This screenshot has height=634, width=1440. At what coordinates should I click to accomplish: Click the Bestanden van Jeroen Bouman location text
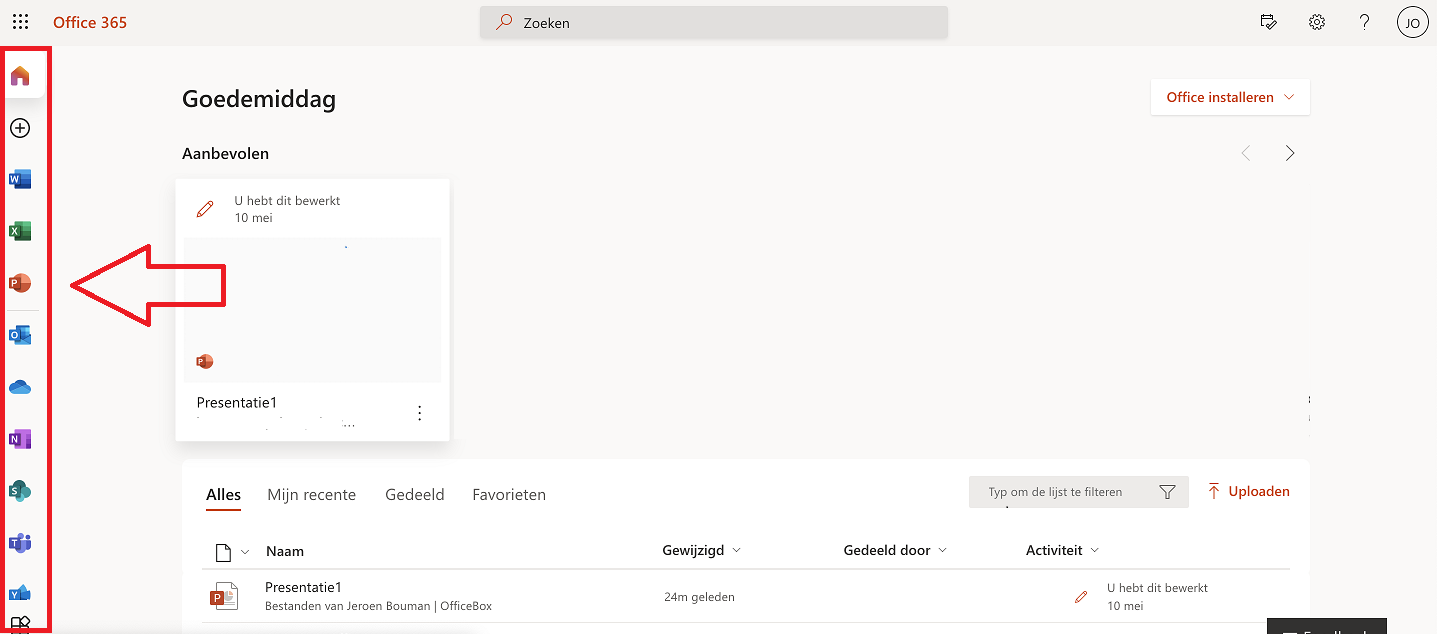click(x=378, y=606)
